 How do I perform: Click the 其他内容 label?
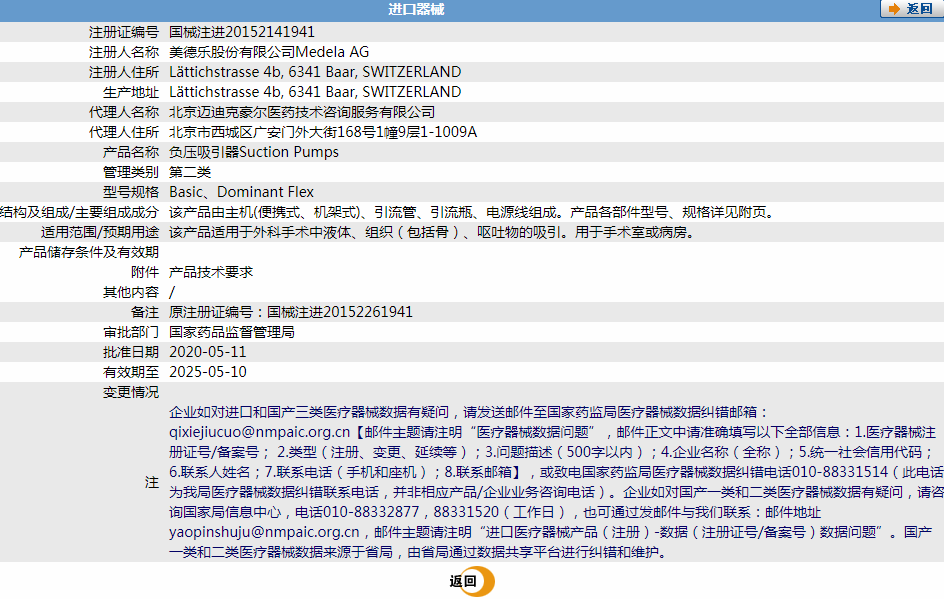[131, 292]
